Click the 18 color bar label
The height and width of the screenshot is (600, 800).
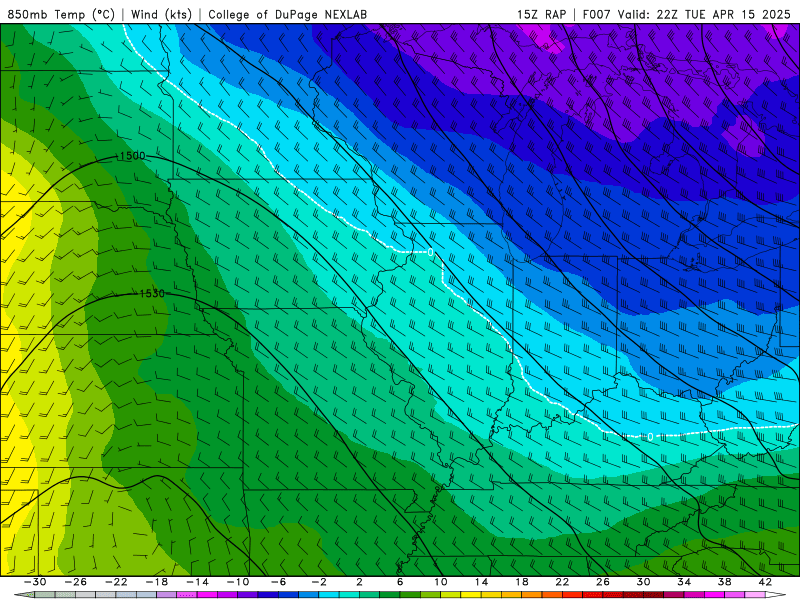521,582
